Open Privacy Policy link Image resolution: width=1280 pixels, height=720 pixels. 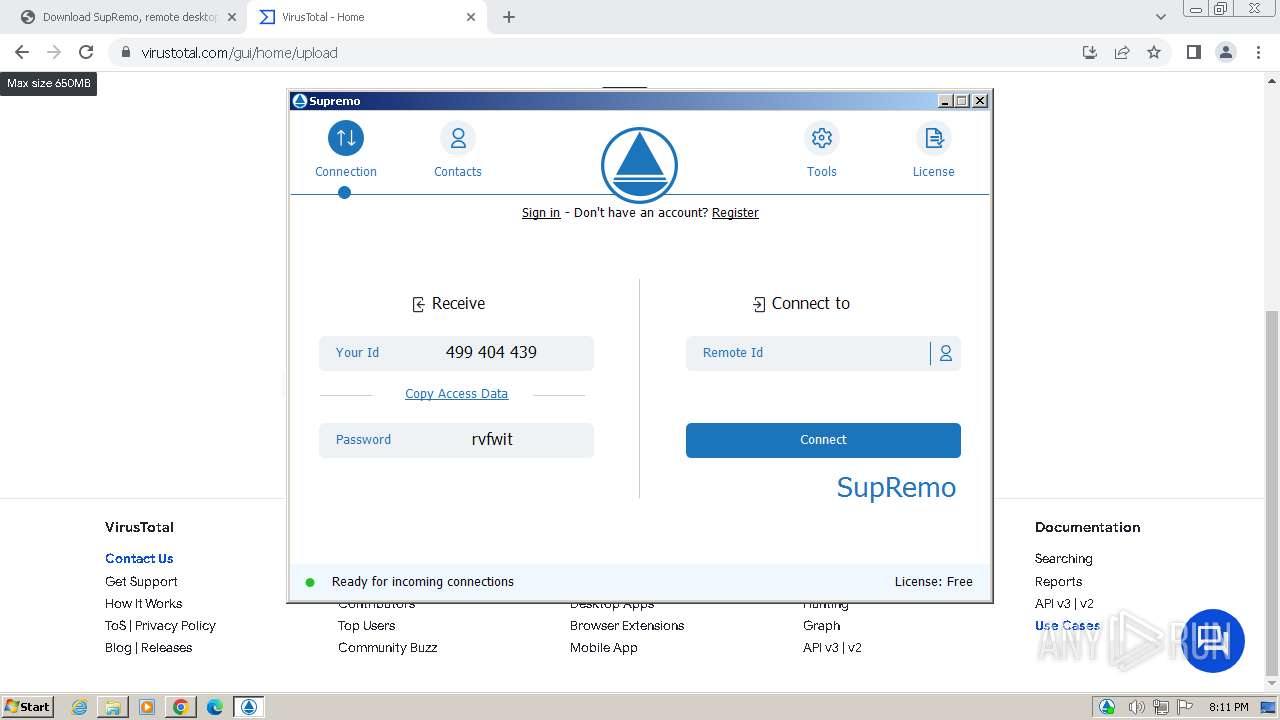(x=176, y=626)
